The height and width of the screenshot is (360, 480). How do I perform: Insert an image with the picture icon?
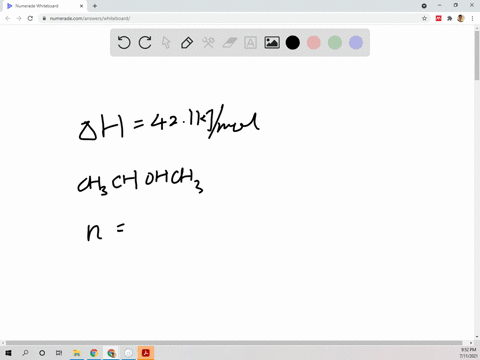pyautogui.click(x=272, y=43)
